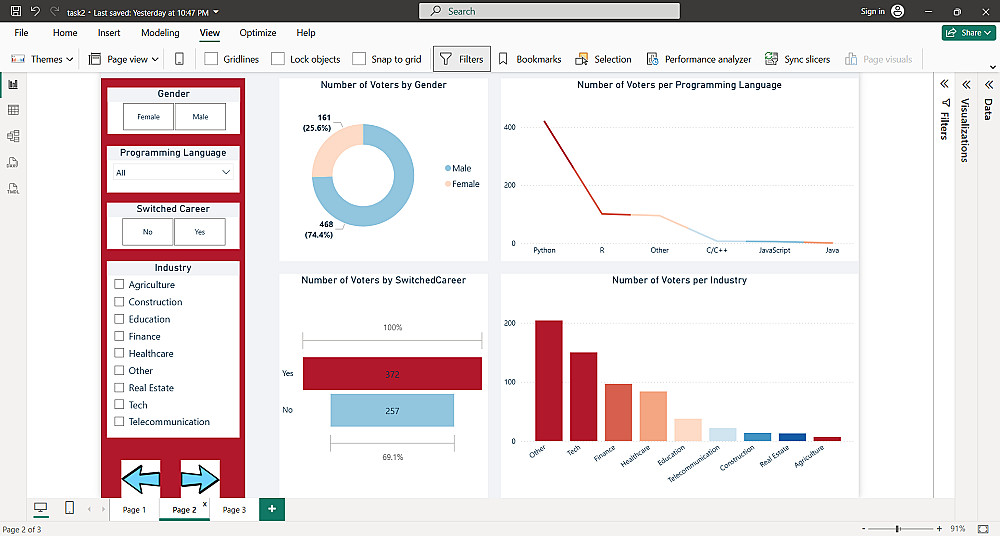Expand the Themes dropdown
The width and height of the screenshot is (1000, 536).
pos(42,59)
